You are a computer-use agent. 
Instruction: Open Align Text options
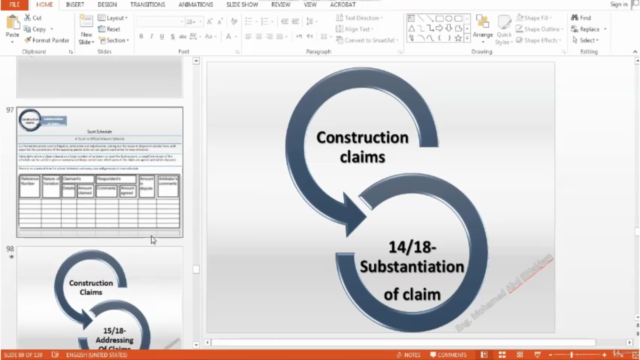coord(355,29)
